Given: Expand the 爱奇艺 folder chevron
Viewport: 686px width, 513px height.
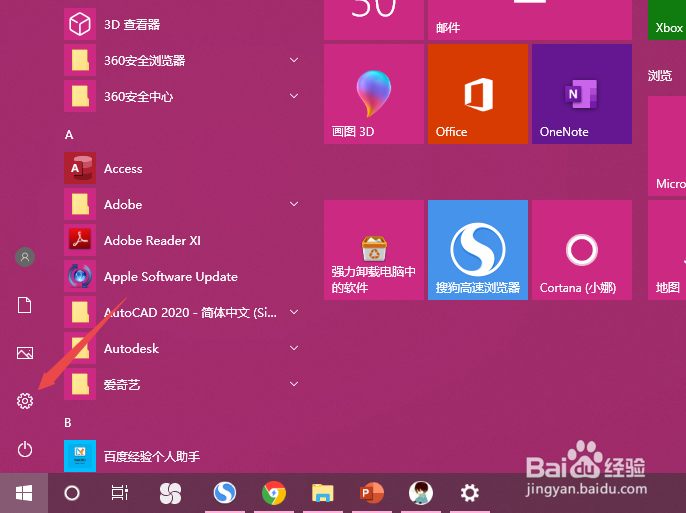Looking at the screenshot, I should tap(294, 384).
